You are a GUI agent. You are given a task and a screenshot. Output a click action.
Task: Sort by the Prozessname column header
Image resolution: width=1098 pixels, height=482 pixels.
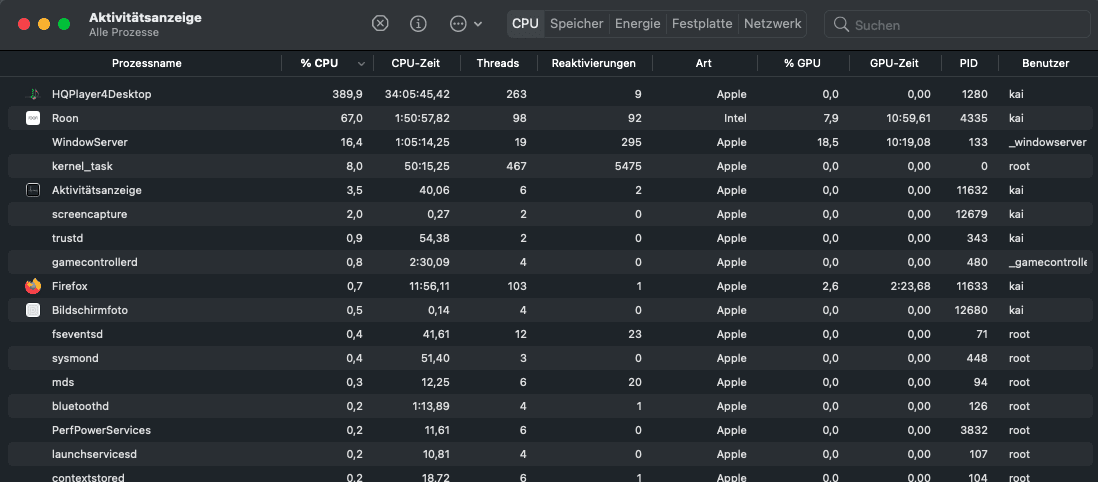pyautogui.click(x=146, y=63)
